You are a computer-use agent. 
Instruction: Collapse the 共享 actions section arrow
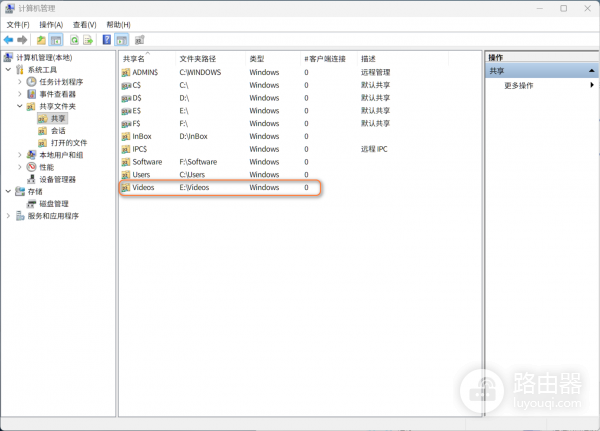(x=592, y=71)
